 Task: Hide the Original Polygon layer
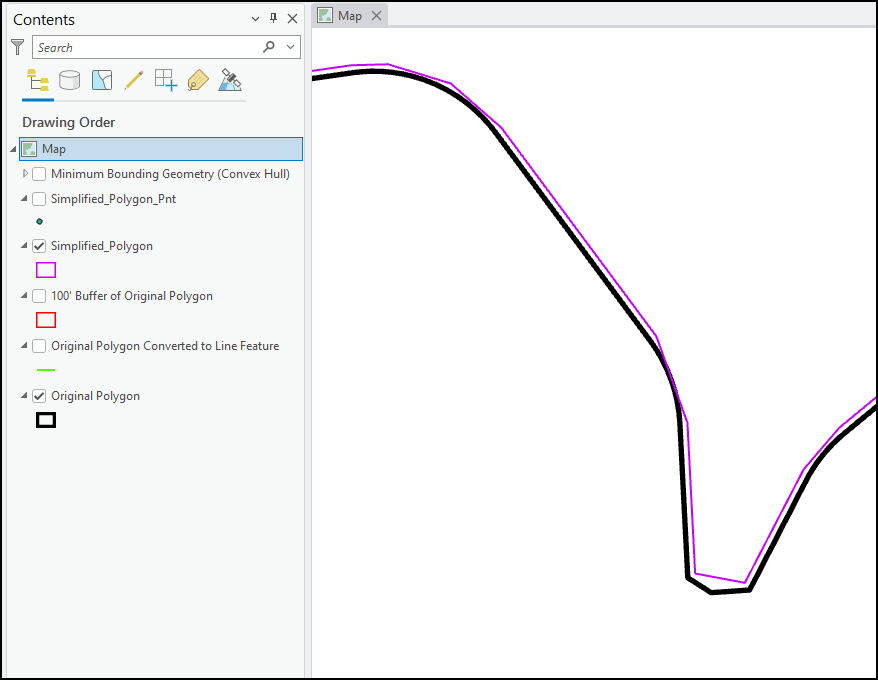38,395
